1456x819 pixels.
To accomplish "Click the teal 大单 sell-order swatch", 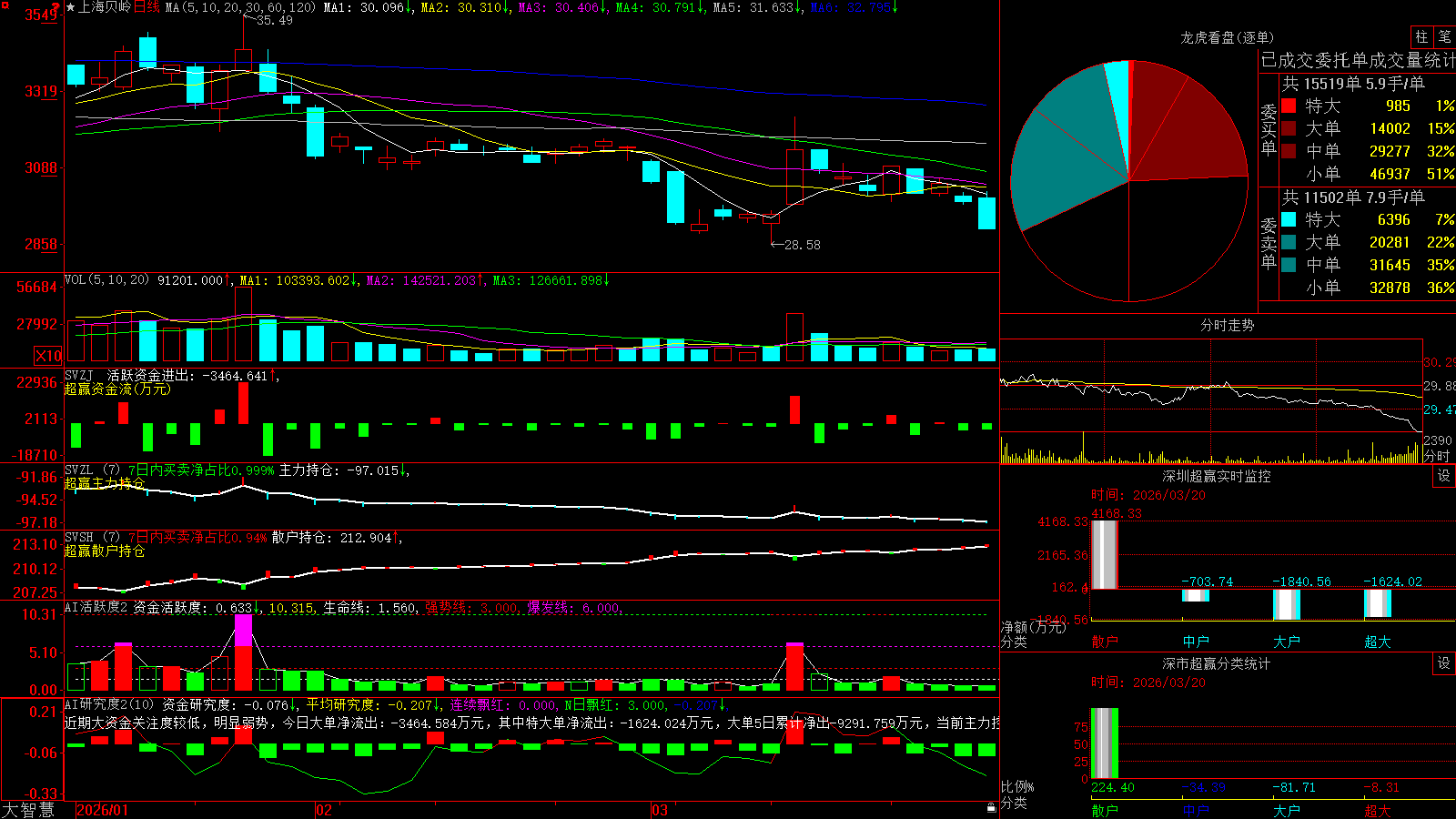I will pyautogui.click(x=1289, y=242).
